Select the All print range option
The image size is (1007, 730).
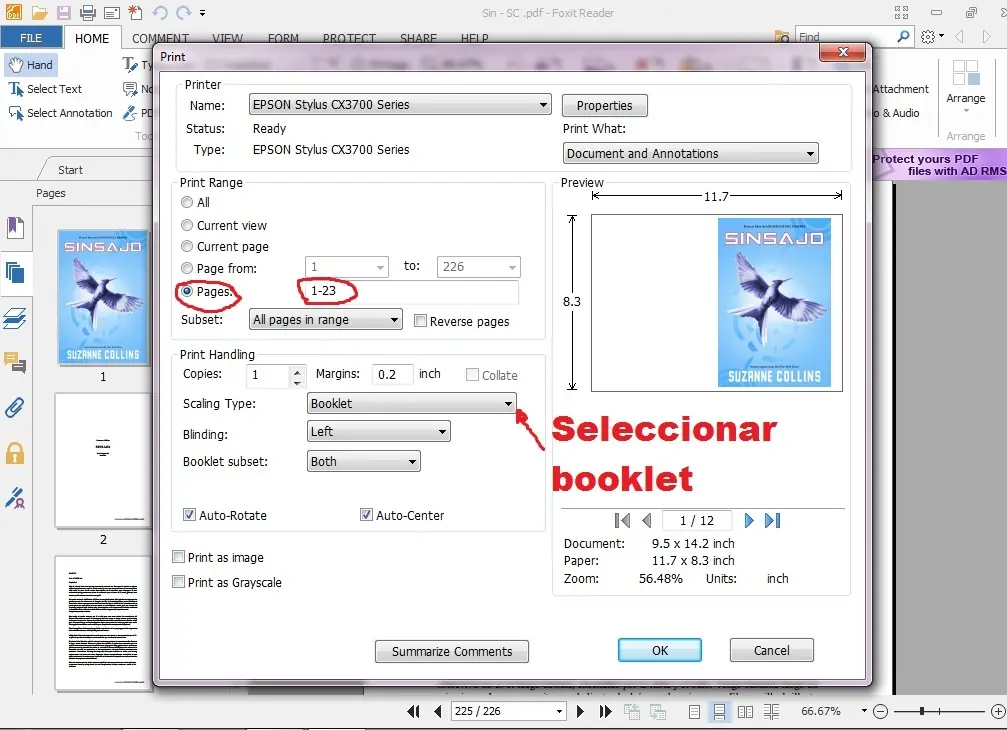pyautogui.click(x=187, y=202)
